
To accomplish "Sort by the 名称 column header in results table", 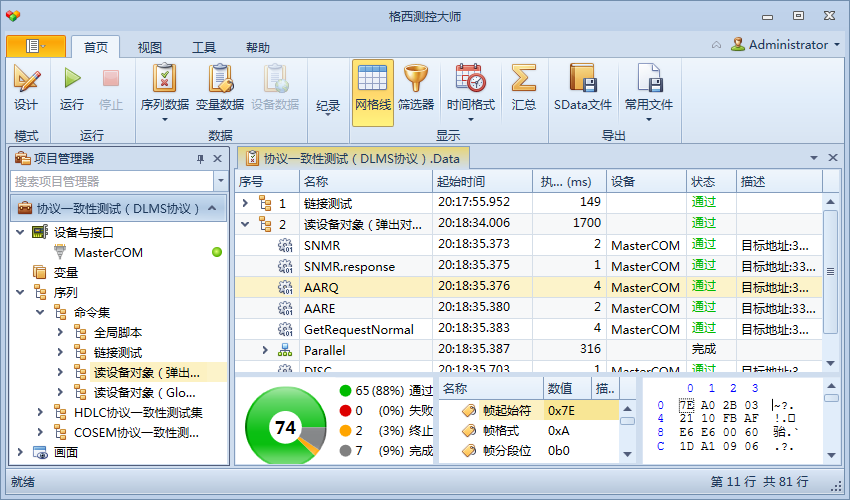I will click(x=366, y=182).
